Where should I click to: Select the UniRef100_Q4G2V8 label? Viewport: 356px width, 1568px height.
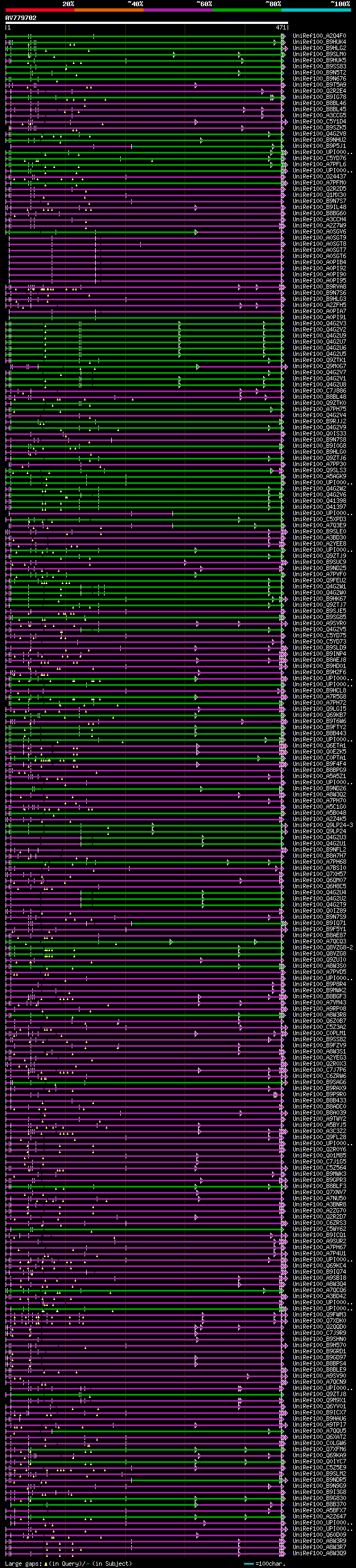[x=319, y=134]
